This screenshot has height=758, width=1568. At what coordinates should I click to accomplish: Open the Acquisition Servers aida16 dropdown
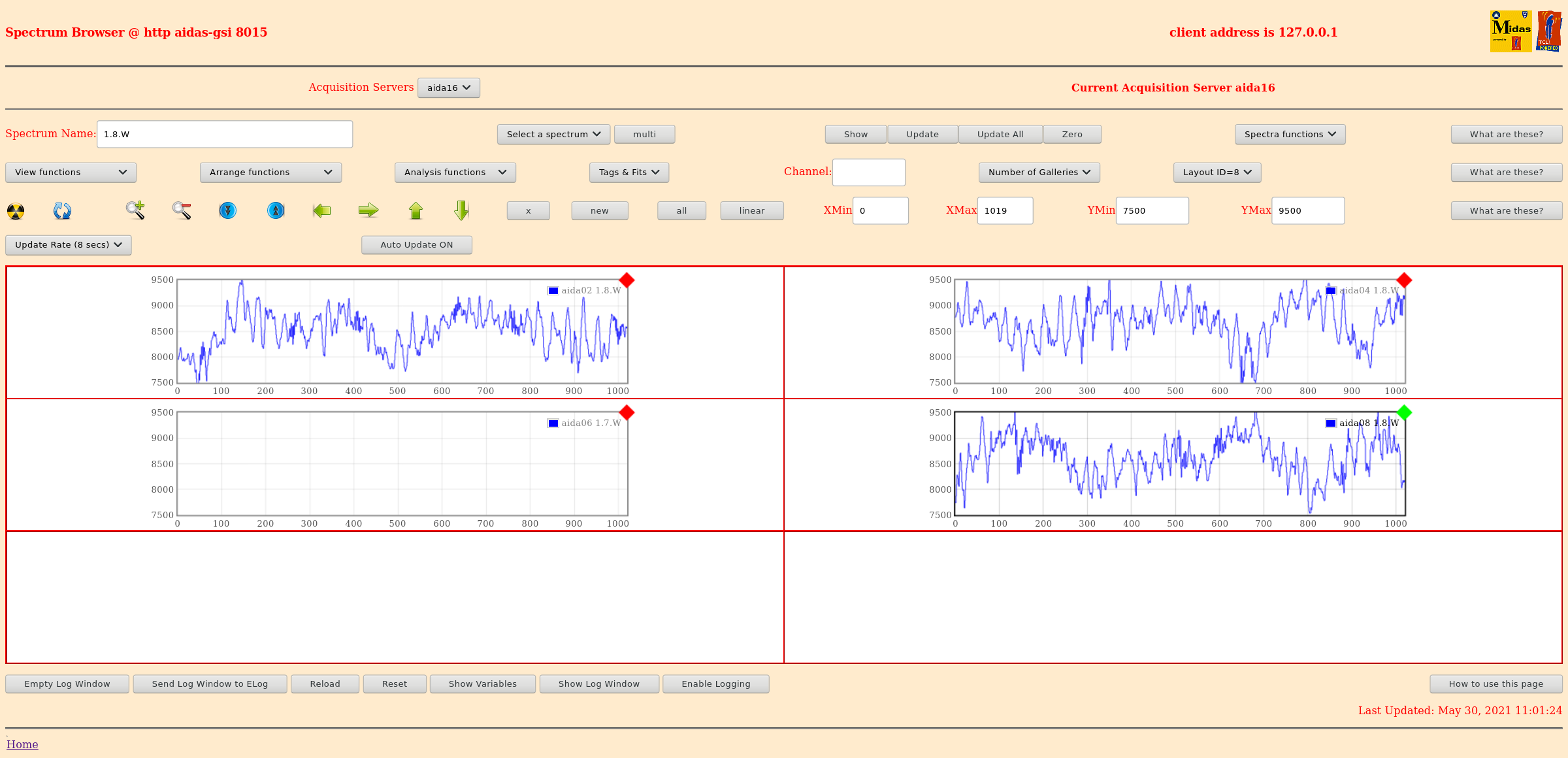449,88
